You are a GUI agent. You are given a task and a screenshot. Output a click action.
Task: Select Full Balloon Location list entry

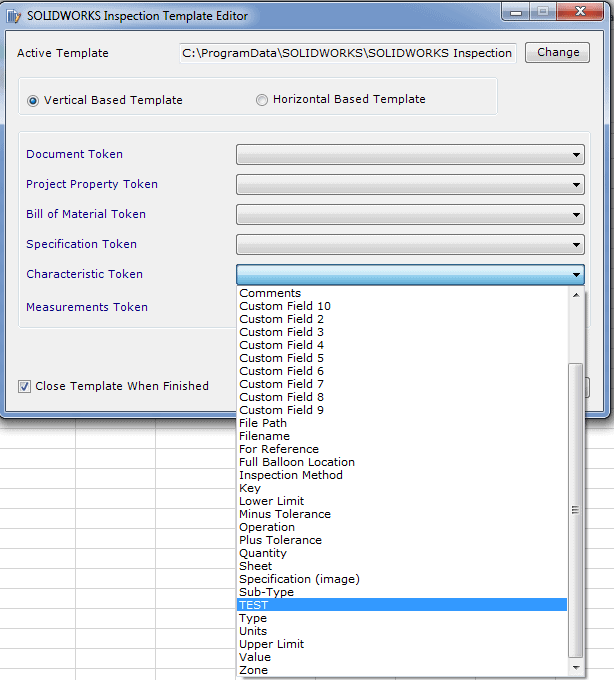tap(296, 462)
